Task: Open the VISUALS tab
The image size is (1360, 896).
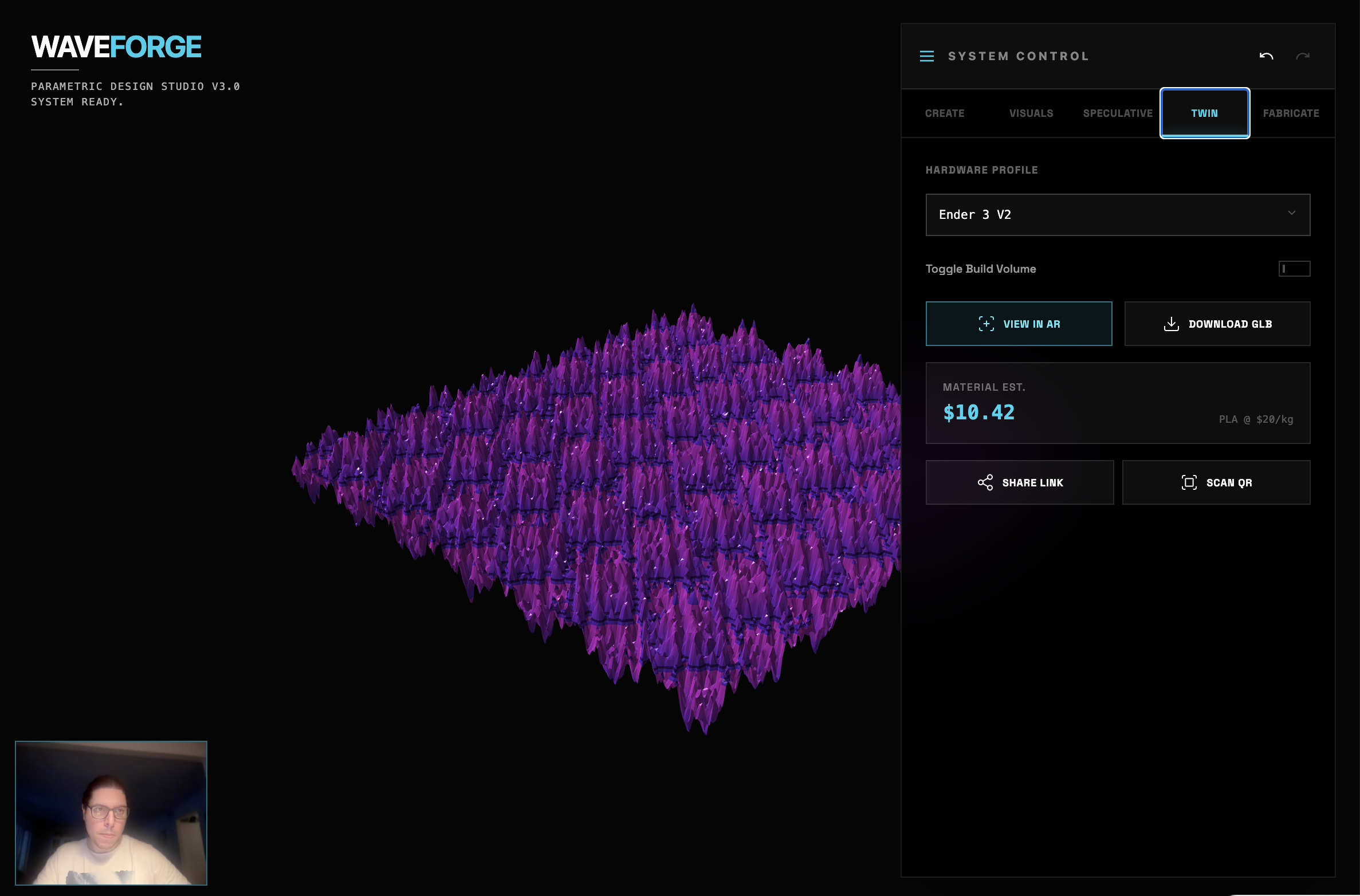Action: [1031, 113]
